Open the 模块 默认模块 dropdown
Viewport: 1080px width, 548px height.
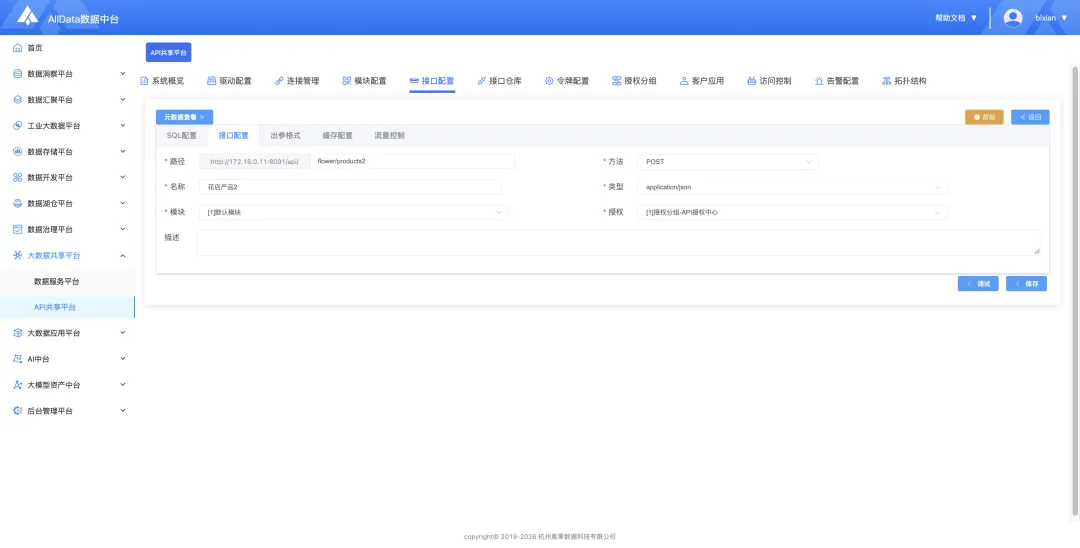[354, 213]
